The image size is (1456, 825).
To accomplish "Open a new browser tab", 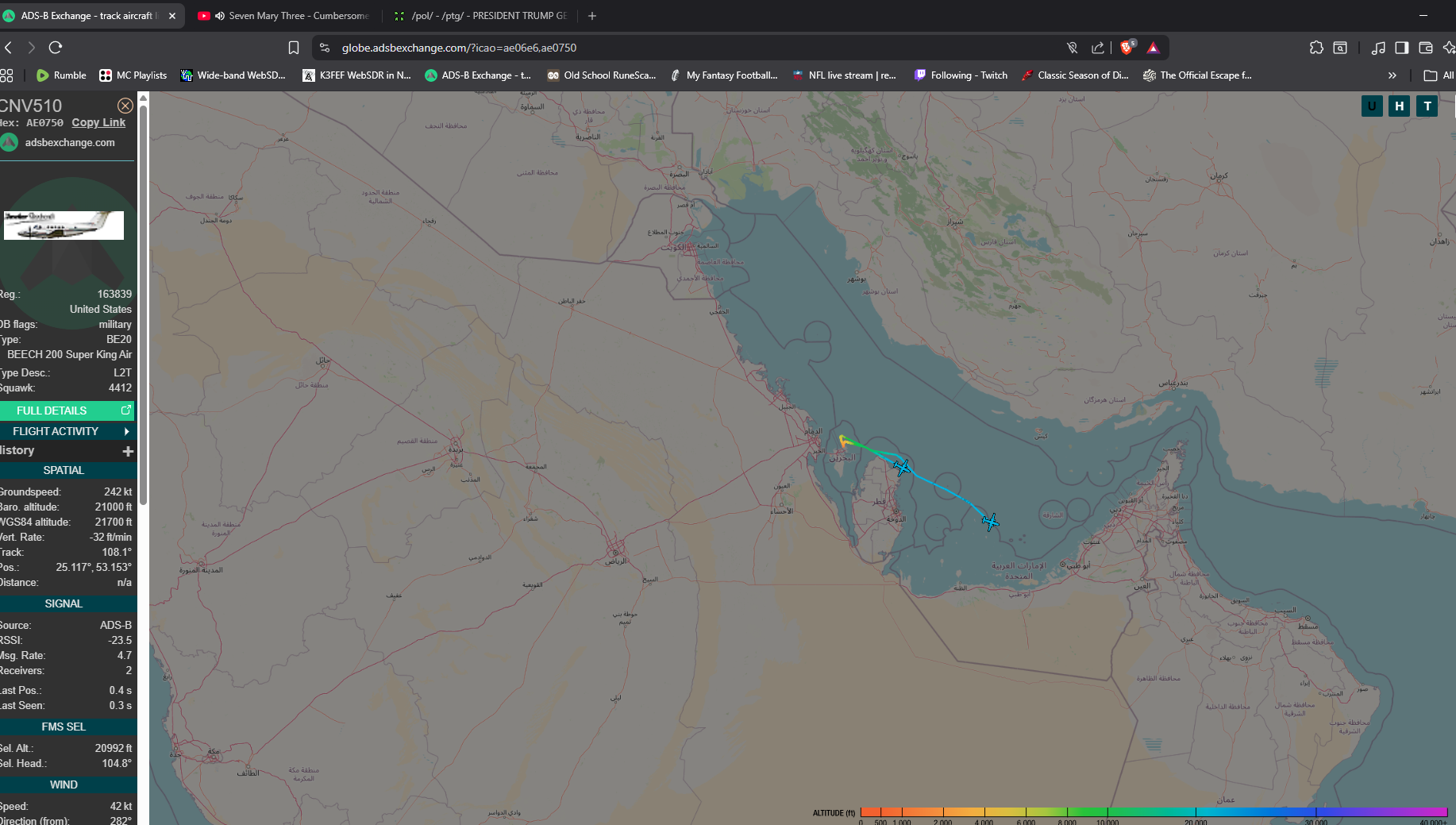I will click(x=592, y=15).
